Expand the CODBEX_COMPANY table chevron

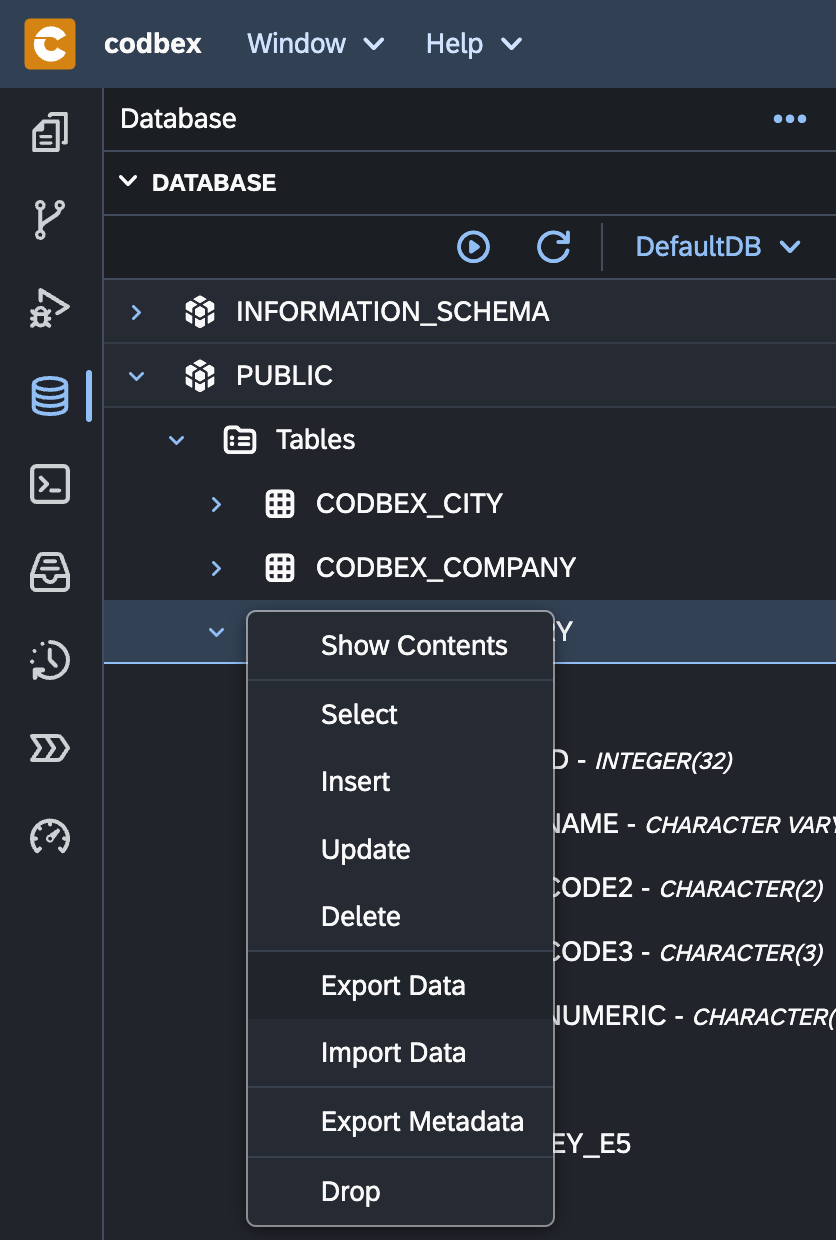[x=217, y=568]
